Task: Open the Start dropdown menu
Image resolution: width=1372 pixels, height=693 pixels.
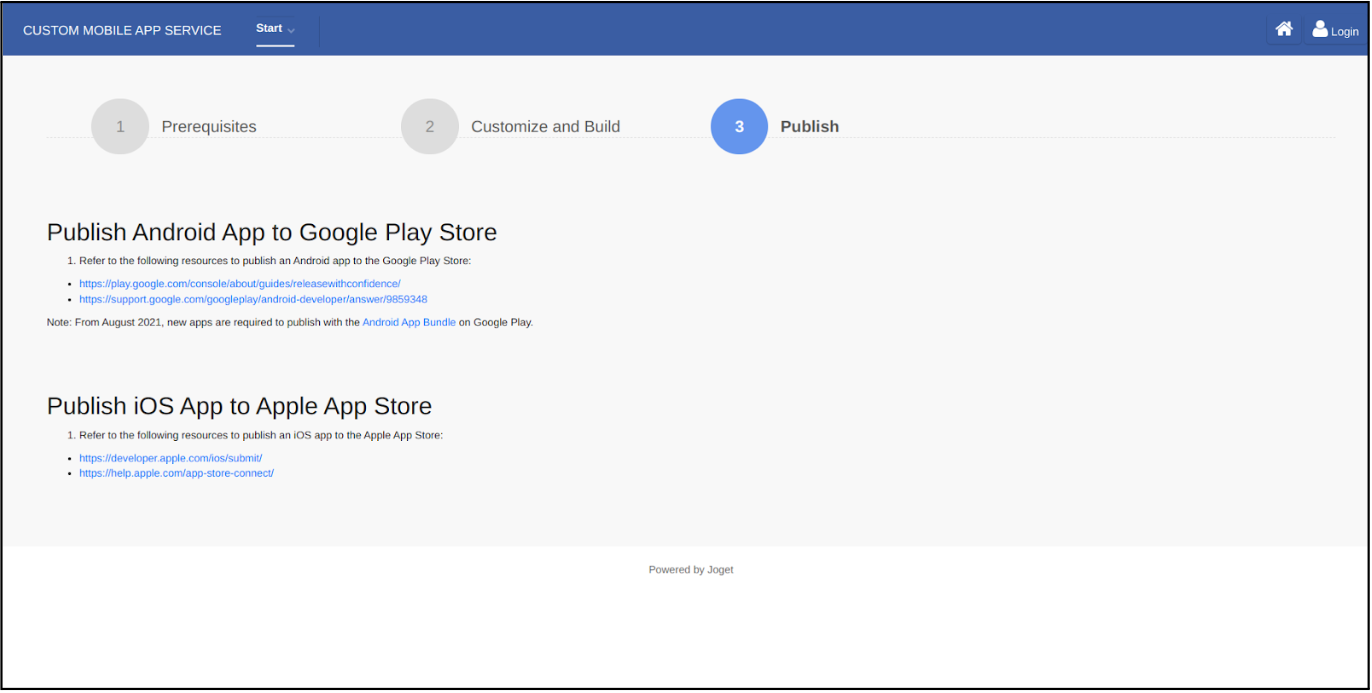Action: (x=275, y=29)
